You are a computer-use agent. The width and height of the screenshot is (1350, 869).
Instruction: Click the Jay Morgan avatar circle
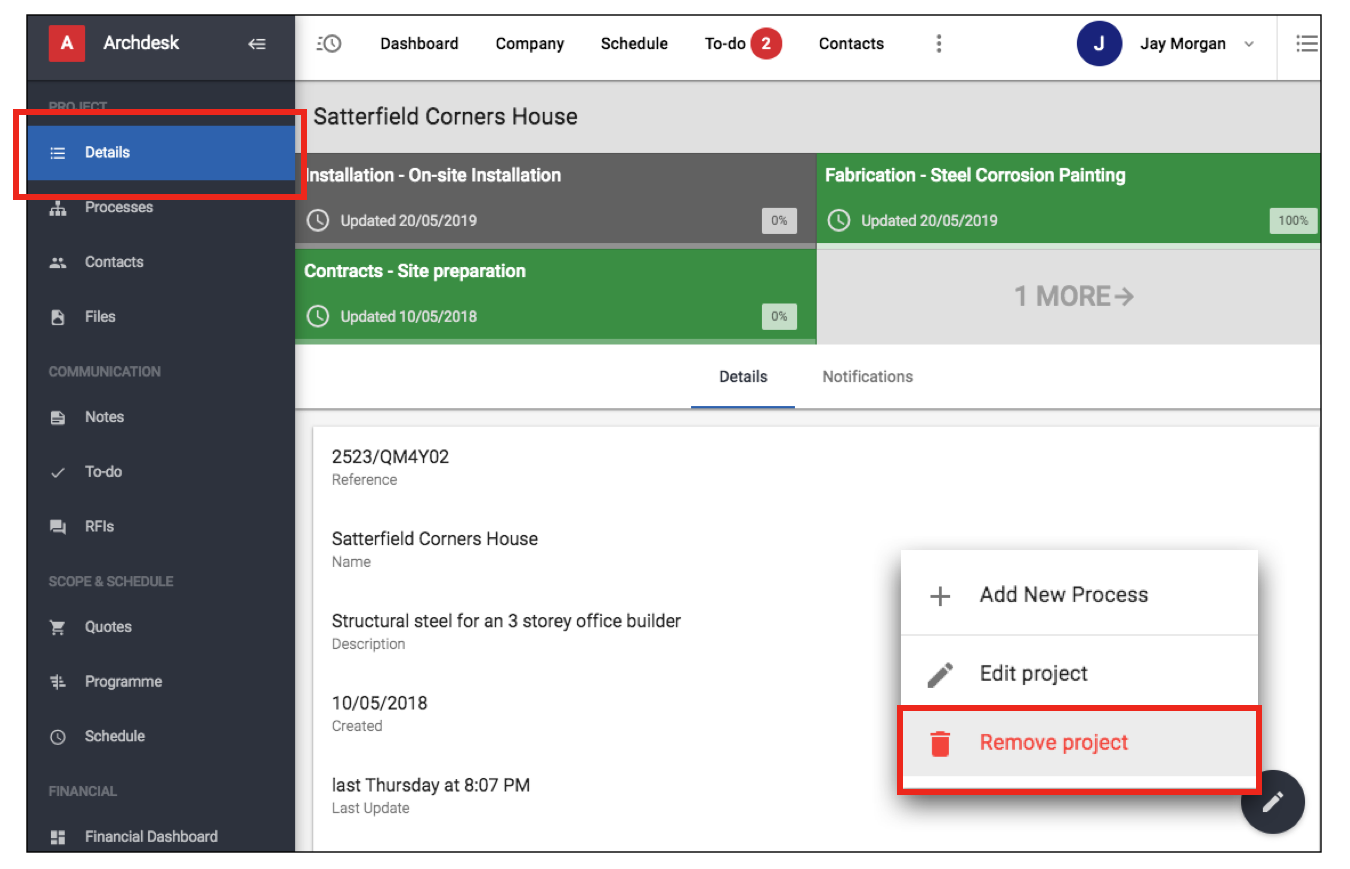tap(1099, 43)
